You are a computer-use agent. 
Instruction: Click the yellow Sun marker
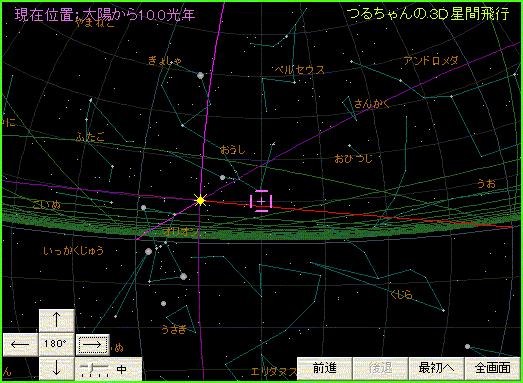(200, 201)
